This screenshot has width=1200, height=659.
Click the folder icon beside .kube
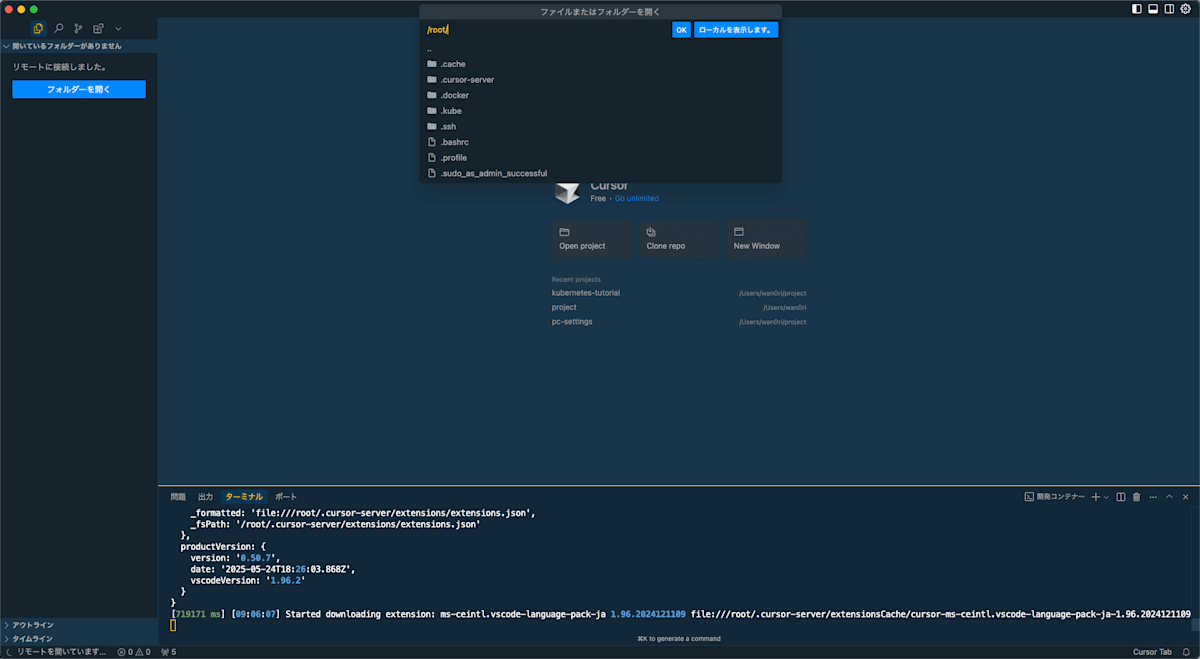coord(432,111)
